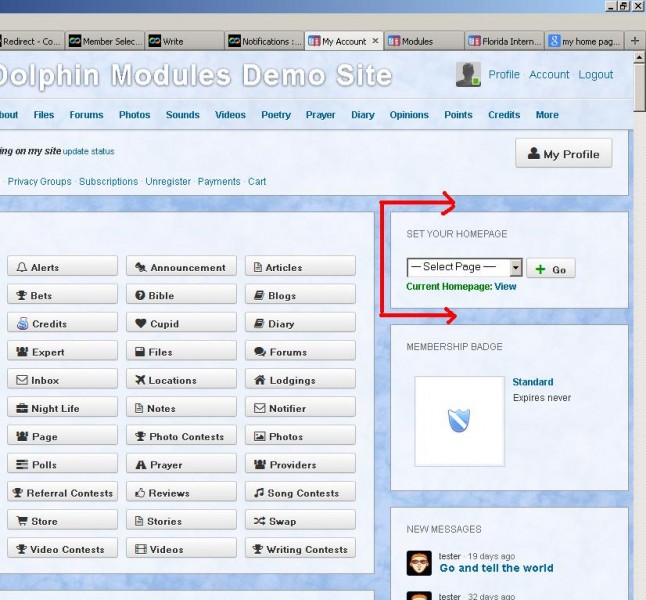
Task: Open message Go and tell the world
Action: pos(496,568)
